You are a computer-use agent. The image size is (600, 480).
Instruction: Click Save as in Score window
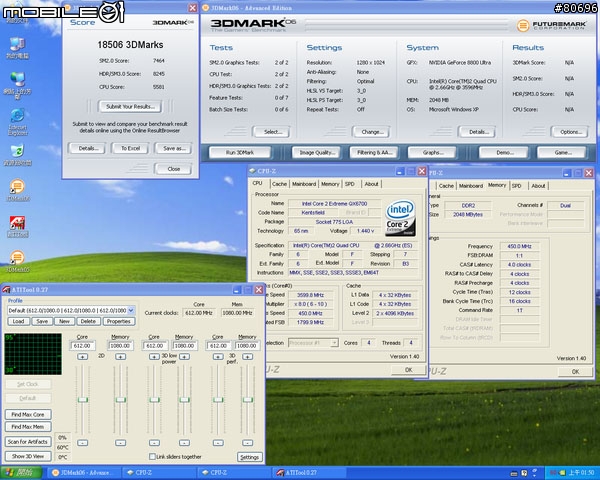click(x=174, y=148)
